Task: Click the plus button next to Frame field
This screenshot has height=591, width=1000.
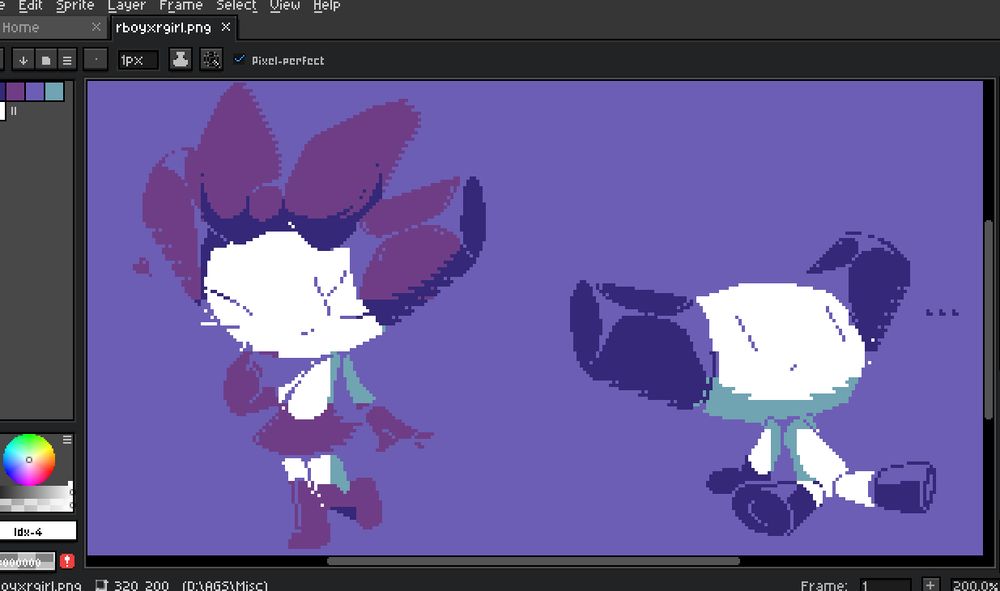Action: pyautogui.click(x=931, y=585)
